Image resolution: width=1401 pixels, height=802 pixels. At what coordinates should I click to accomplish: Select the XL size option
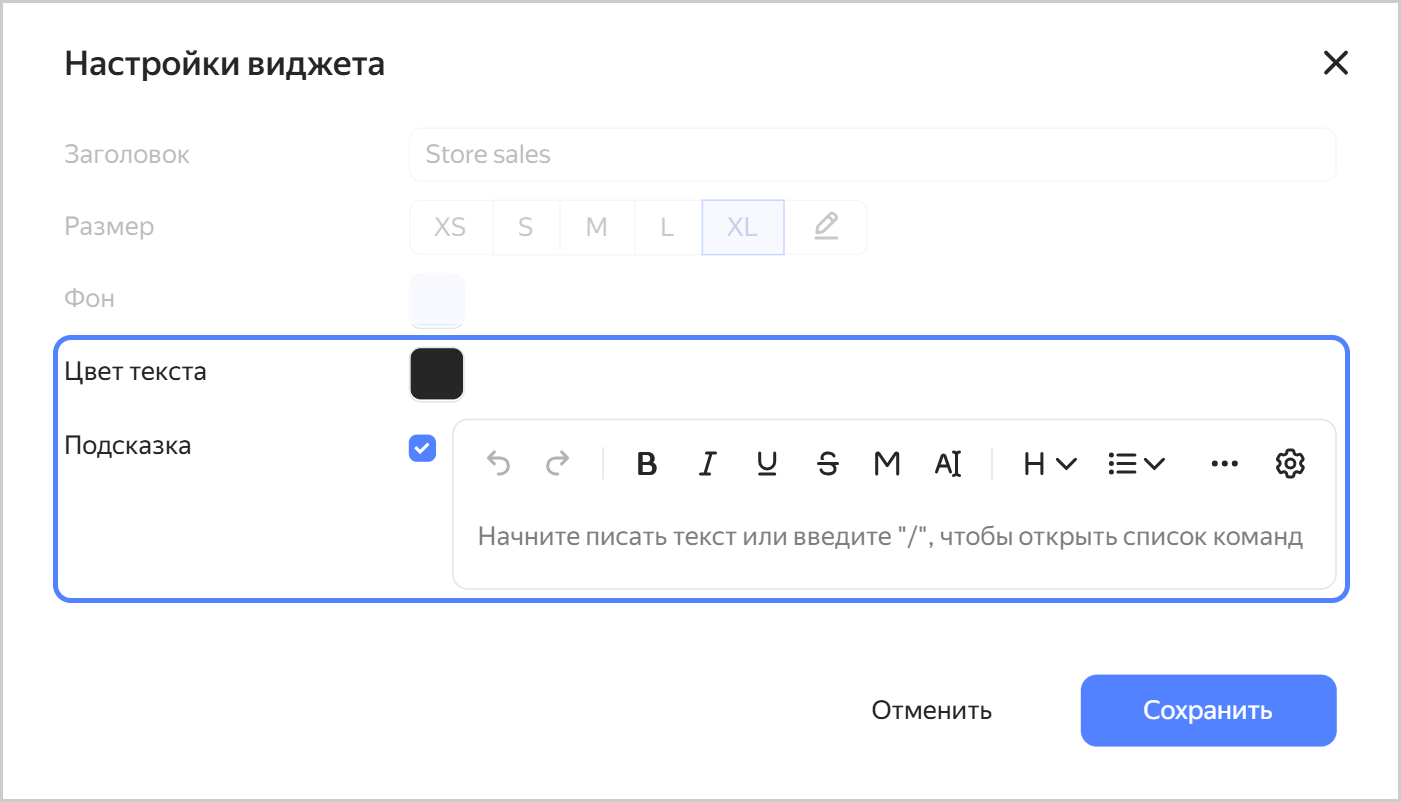(x=742, y=227)
